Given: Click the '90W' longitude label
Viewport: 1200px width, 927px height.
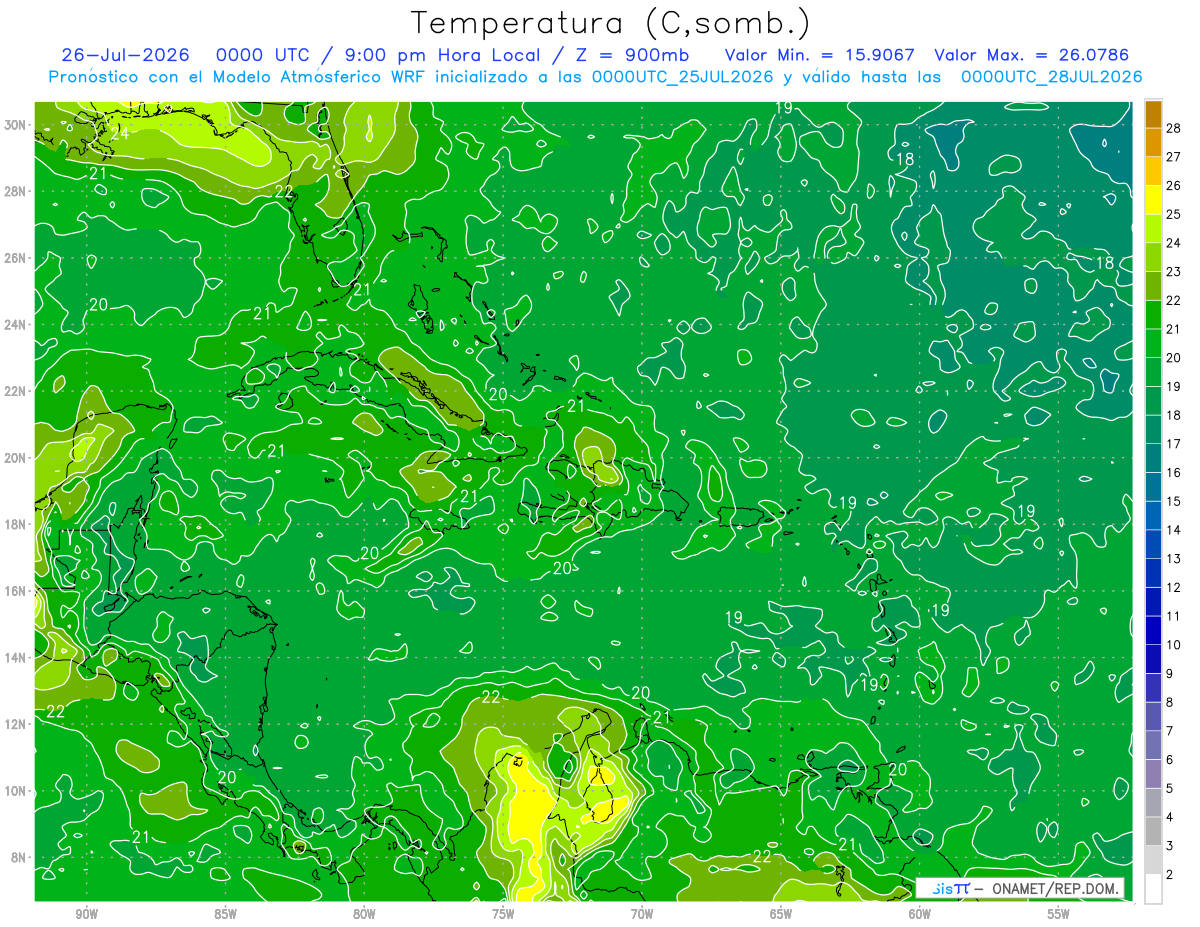Looking at the screenshot, I should point(87,914).
